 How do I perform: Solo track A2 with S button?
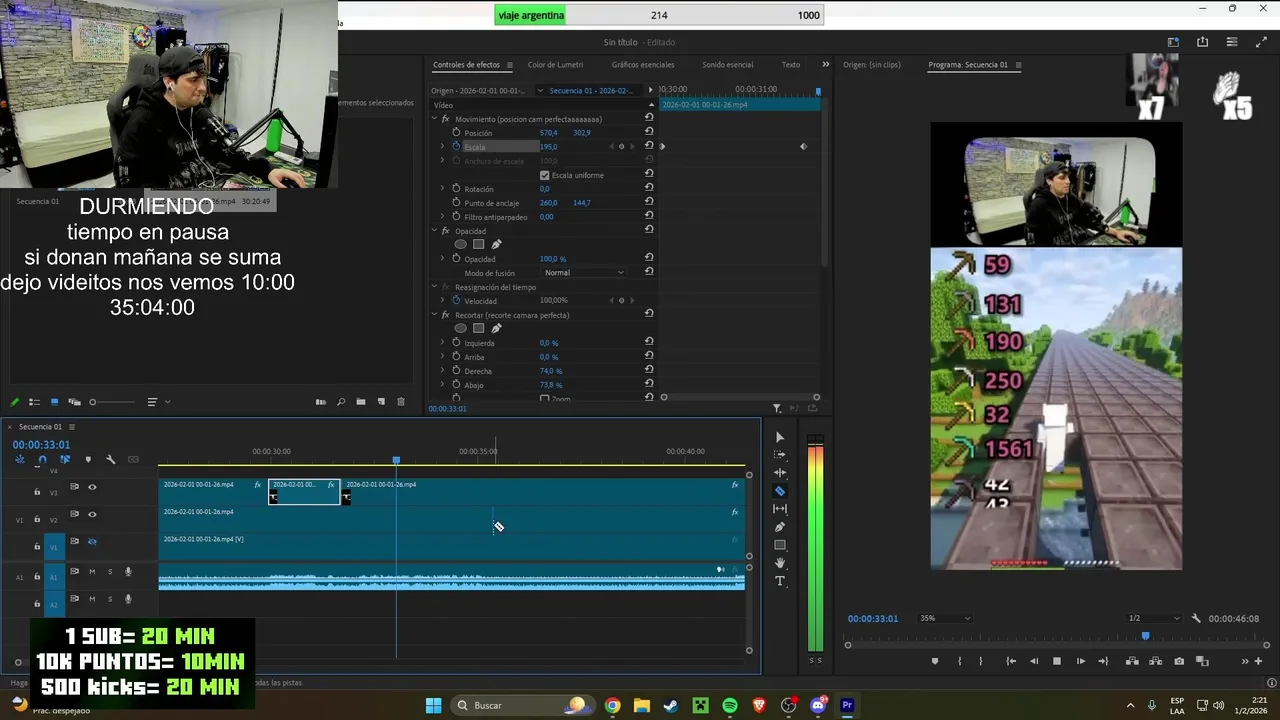110,599
